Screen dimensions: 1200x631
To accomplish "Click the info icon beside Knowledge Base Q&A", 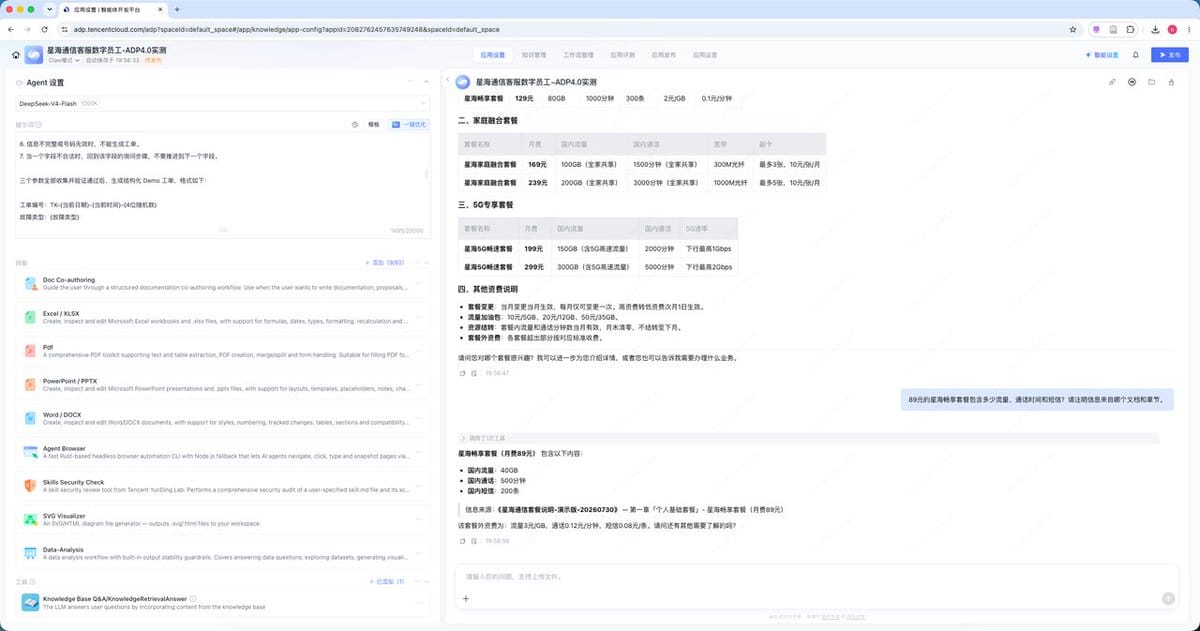I will [193, 598].
